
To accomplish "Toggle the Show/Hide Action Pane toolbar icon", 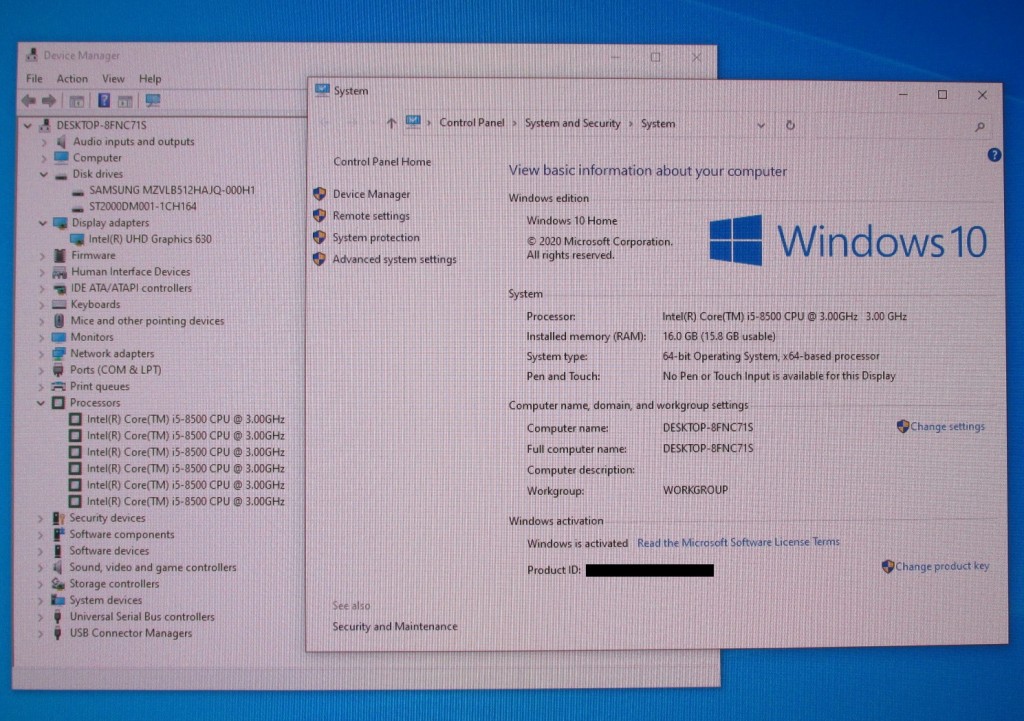I will [x=125, y=101].
